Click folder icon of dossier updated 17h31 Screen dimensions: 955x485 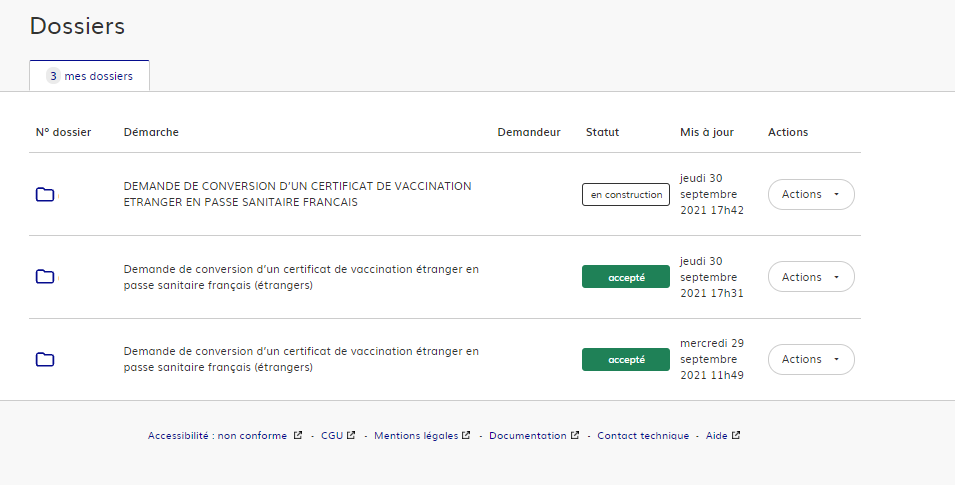click(45, 277)
